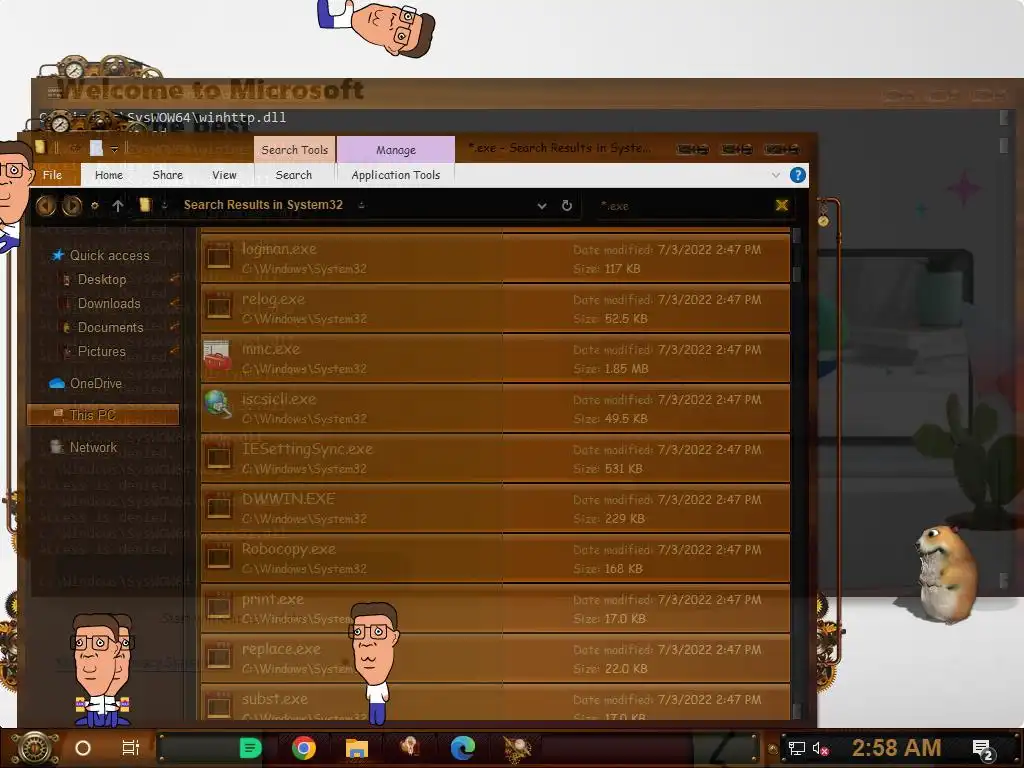Go forward with the navigation arrow

click(72, 206)
